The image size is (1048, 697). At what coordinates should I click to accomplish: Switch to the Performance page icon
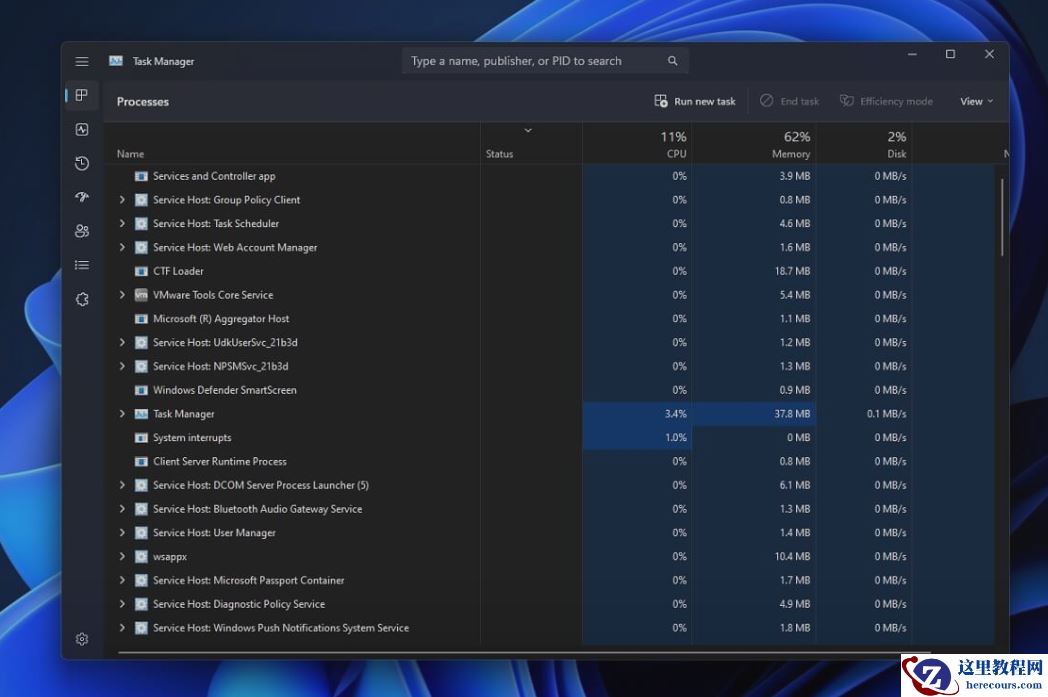coord(82,129)
